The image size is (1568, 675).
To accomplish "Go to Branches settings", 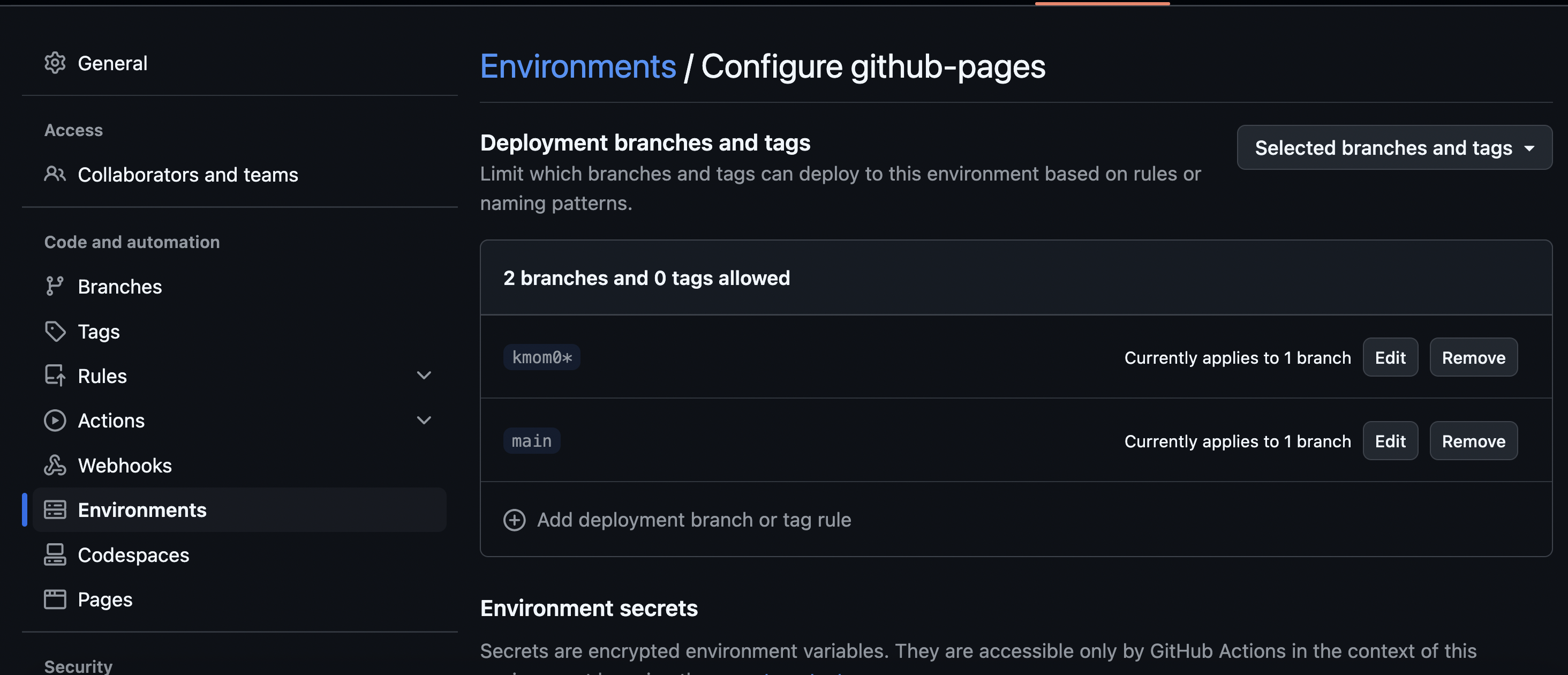I will 239,286.
